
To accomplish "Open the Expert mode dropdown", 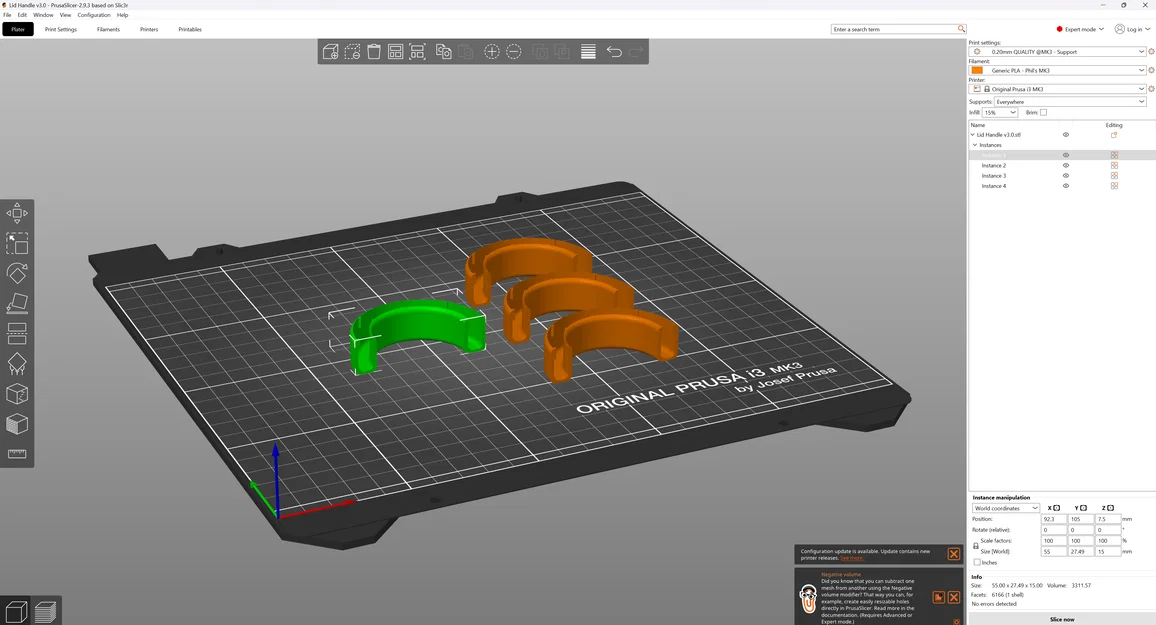I will click(1080, 29).
